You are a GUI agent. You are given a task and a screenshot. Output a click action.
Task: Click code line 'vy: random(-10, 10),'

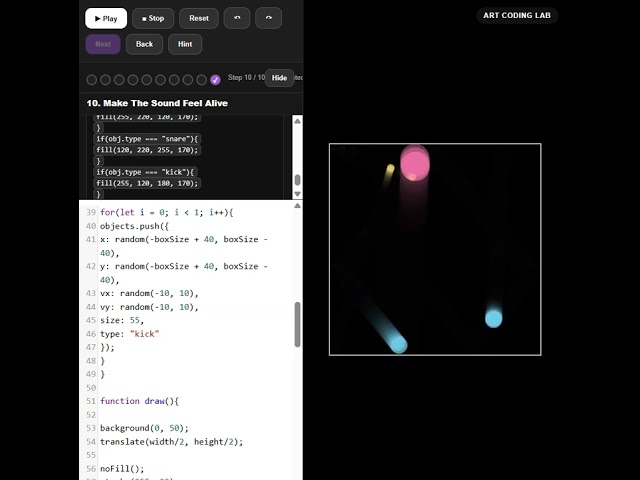click(149, 307)
